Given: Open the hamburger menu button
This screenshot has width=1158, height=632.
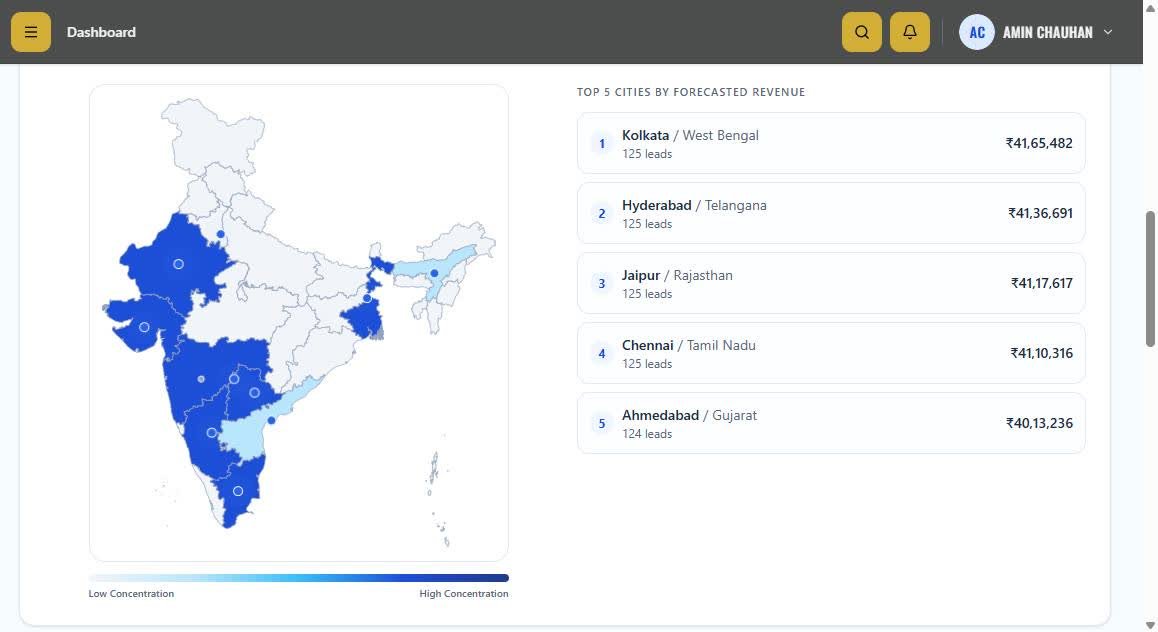Looking at the screenshot, I should (x=30, y=32).
